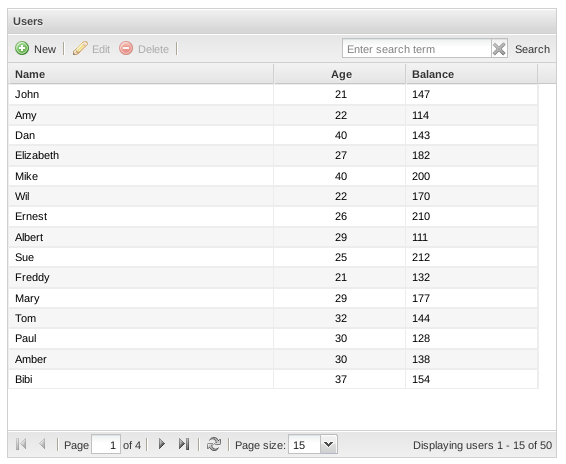Open the Page size dropdown arrow

[x=328, y=444]
